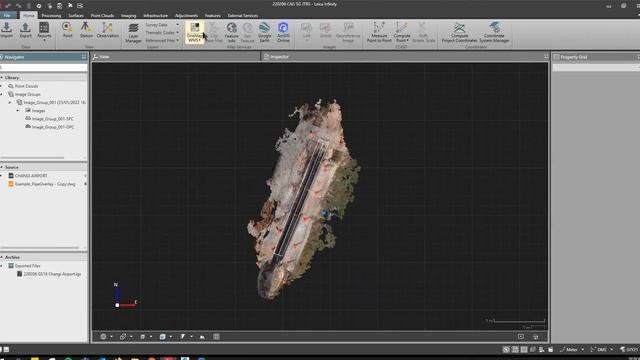Viewport: 640px width, 360px height.
Task: Open the Referenced Files dropdown
Action: pos(162,40)
